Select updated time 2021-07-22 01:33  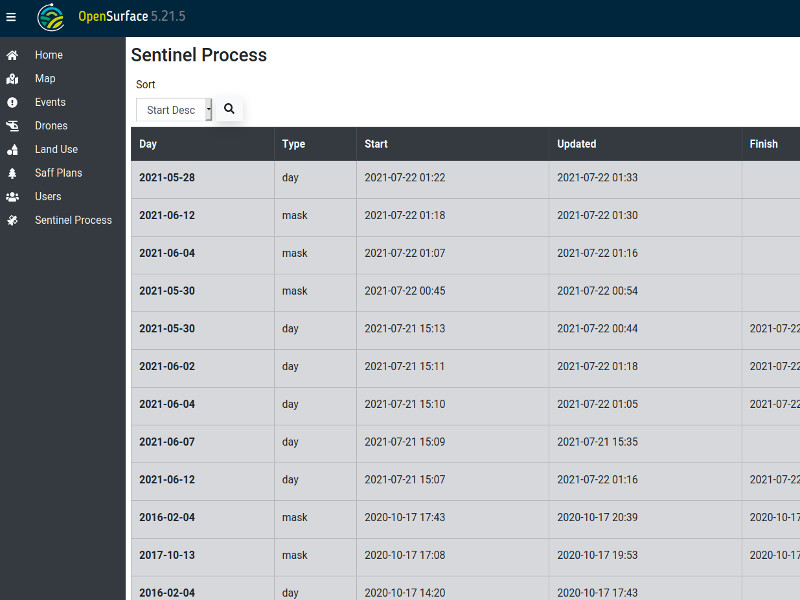pyautogui.click(x=597, y=178)
